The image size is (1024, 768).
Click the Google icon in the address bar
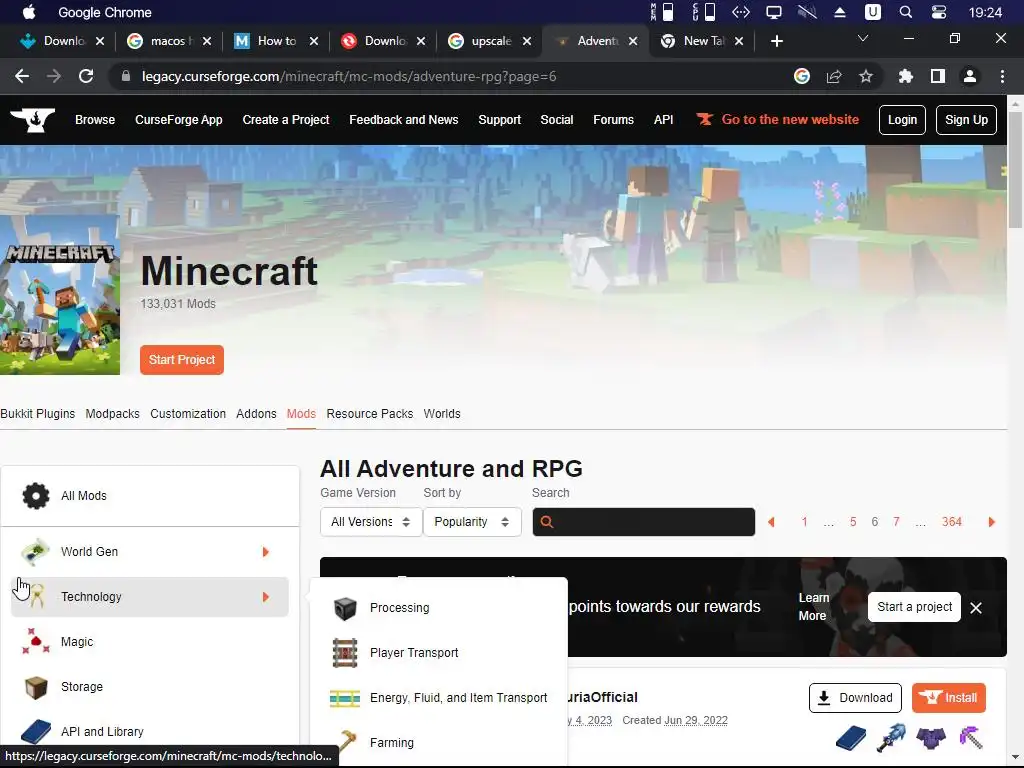pos(802,76)
